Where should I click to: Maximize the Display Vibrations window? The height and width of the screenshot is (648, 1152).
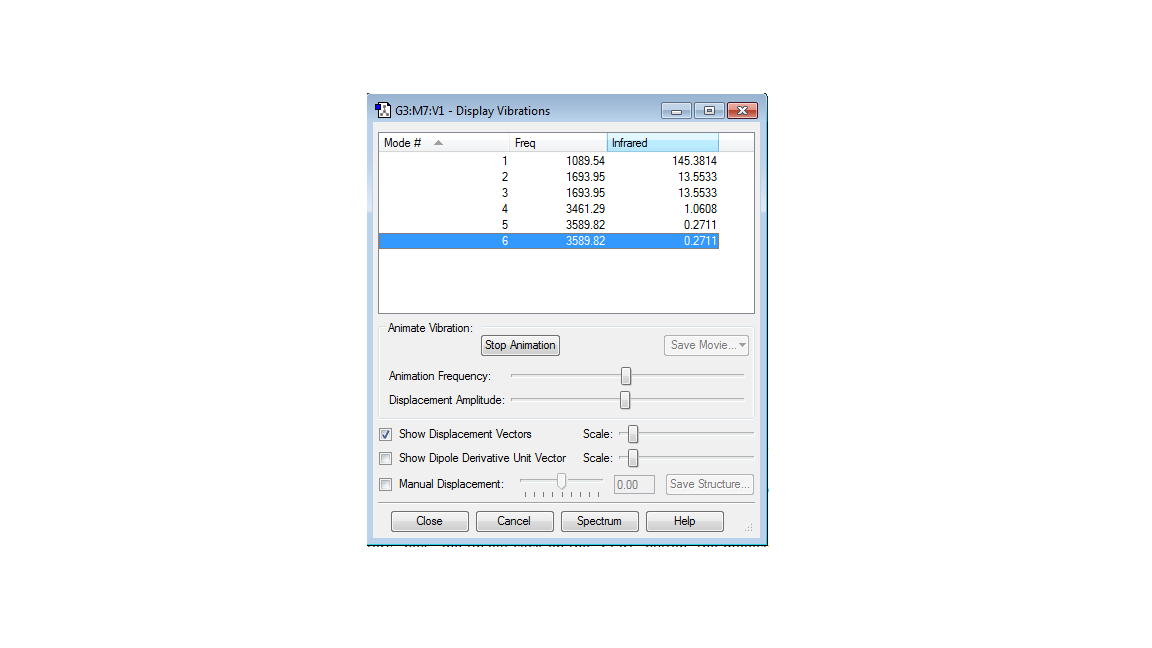(x=709, y=111)
